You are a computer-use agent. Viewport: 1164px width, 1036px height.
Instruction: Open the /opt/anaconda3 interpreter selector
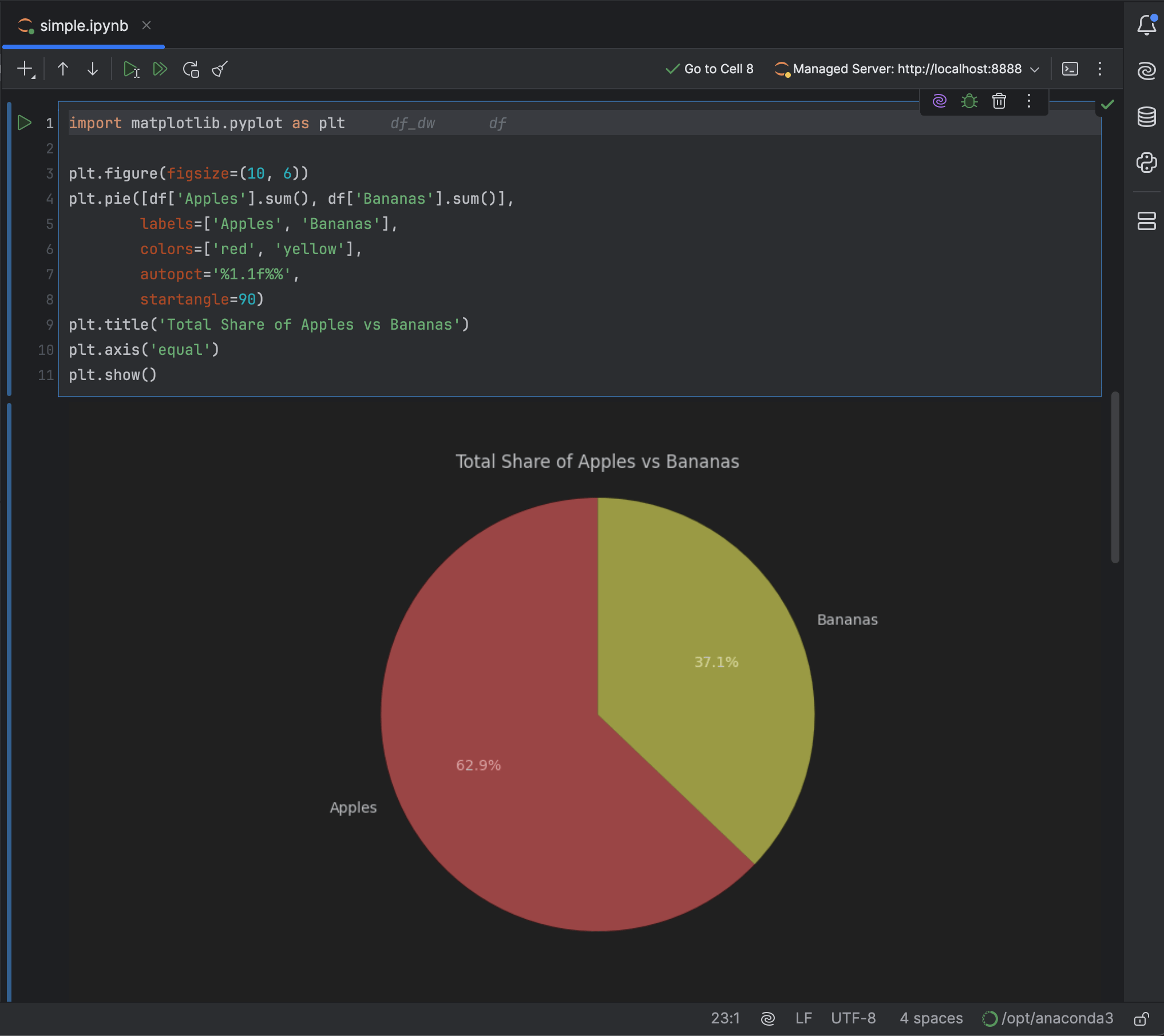click(1048, 1018)
